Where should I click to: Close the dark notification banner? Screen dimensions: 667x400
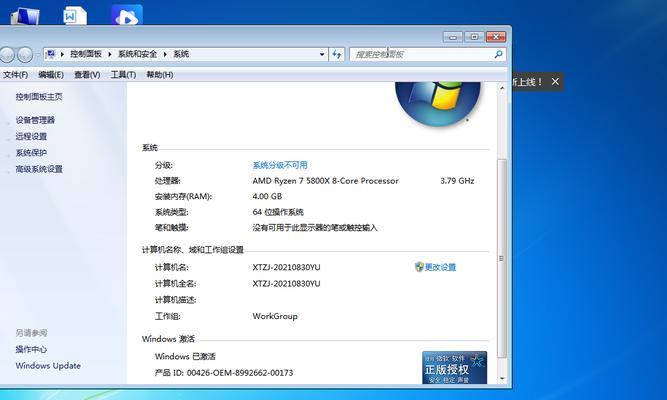(x=555, y=81)
